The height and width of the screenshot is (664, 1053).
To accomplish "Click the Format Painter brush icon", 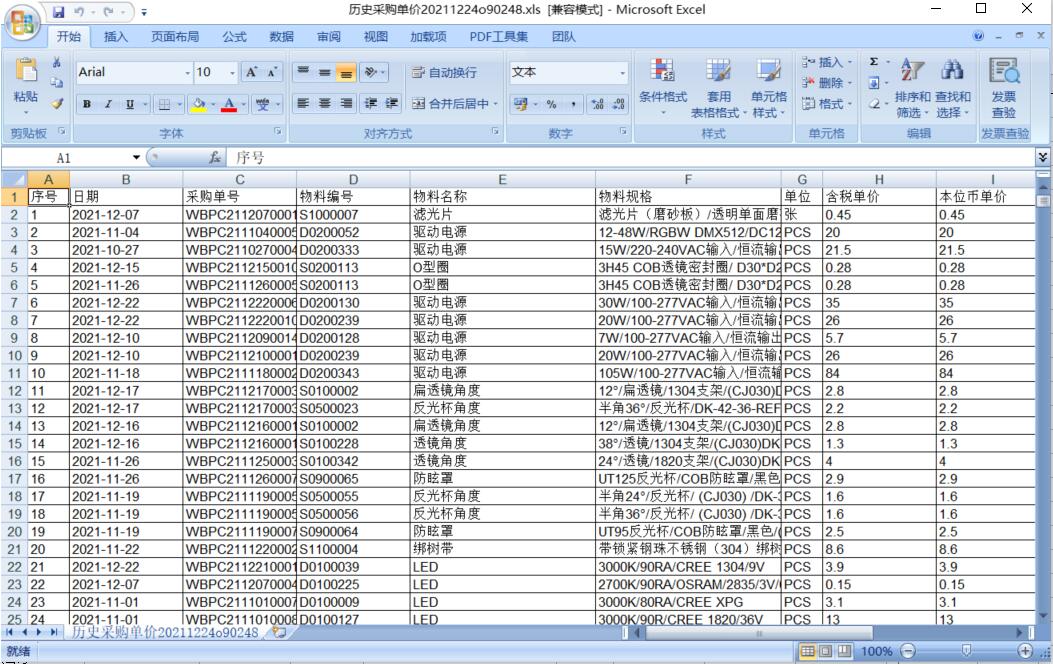I will pyautogui.click(x=57, y=104).
